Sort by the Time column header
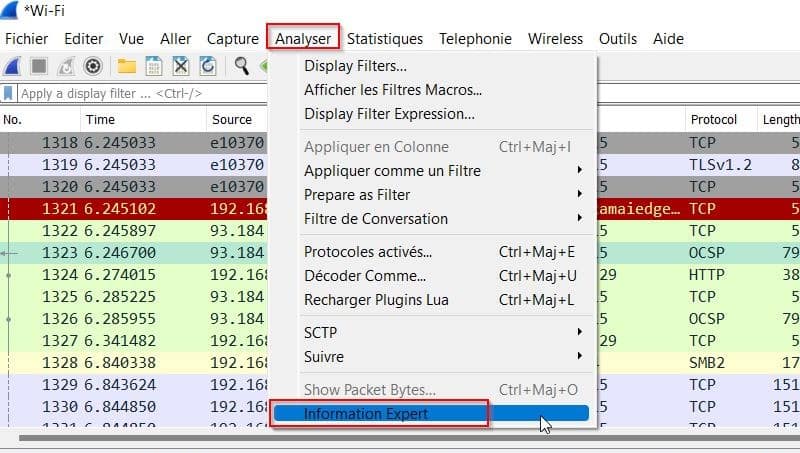 click(x=143, y=120)
